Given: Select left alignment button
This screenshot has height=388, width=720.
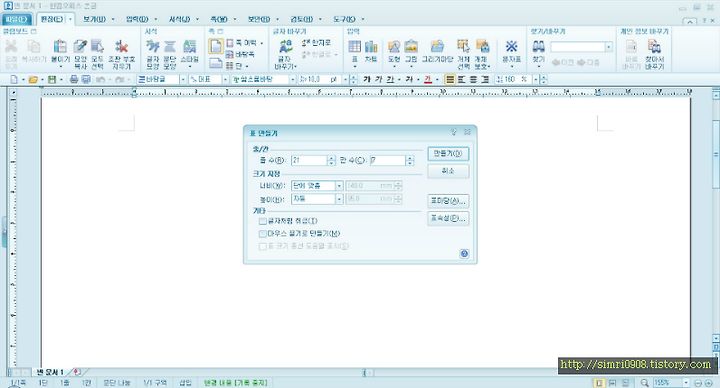Looking at the screenshot, I should (x=461, y=79).
